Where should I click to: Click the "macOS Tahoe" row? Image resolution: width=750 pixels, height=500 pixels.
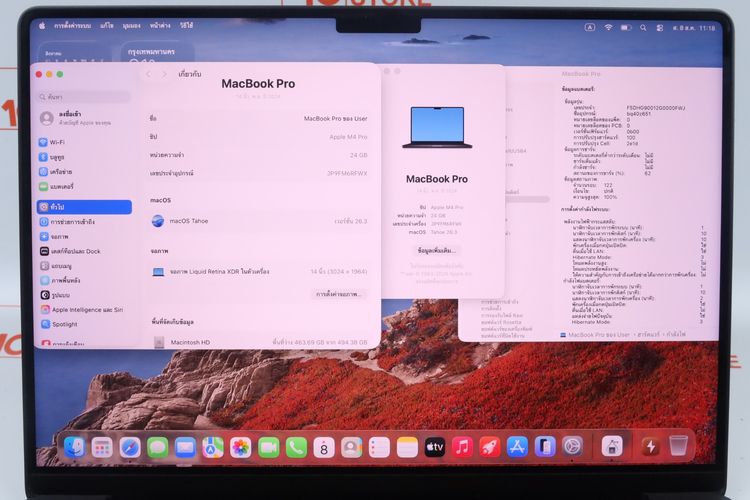pos(258,221)
